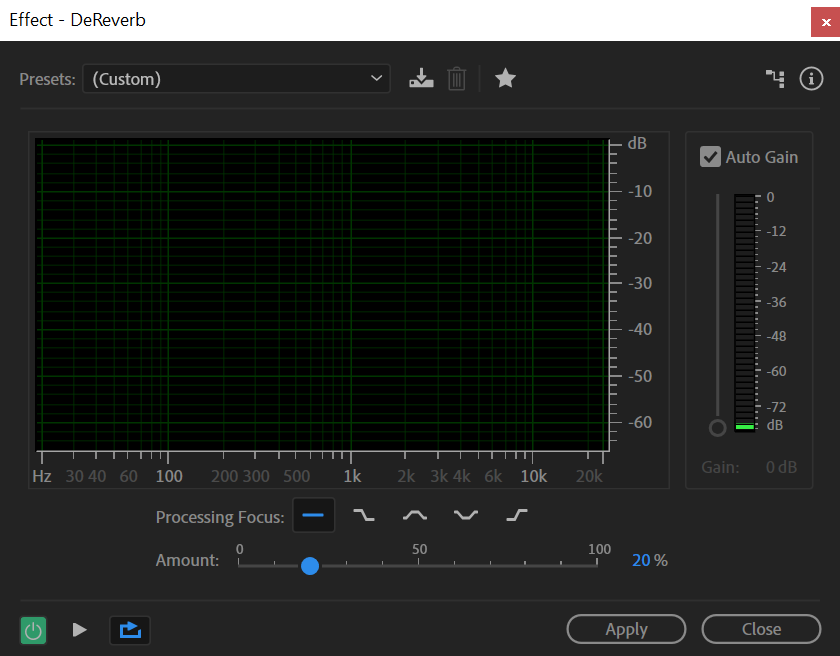Click the Presets label
The image size is (840, 656).
pos(47,79)
